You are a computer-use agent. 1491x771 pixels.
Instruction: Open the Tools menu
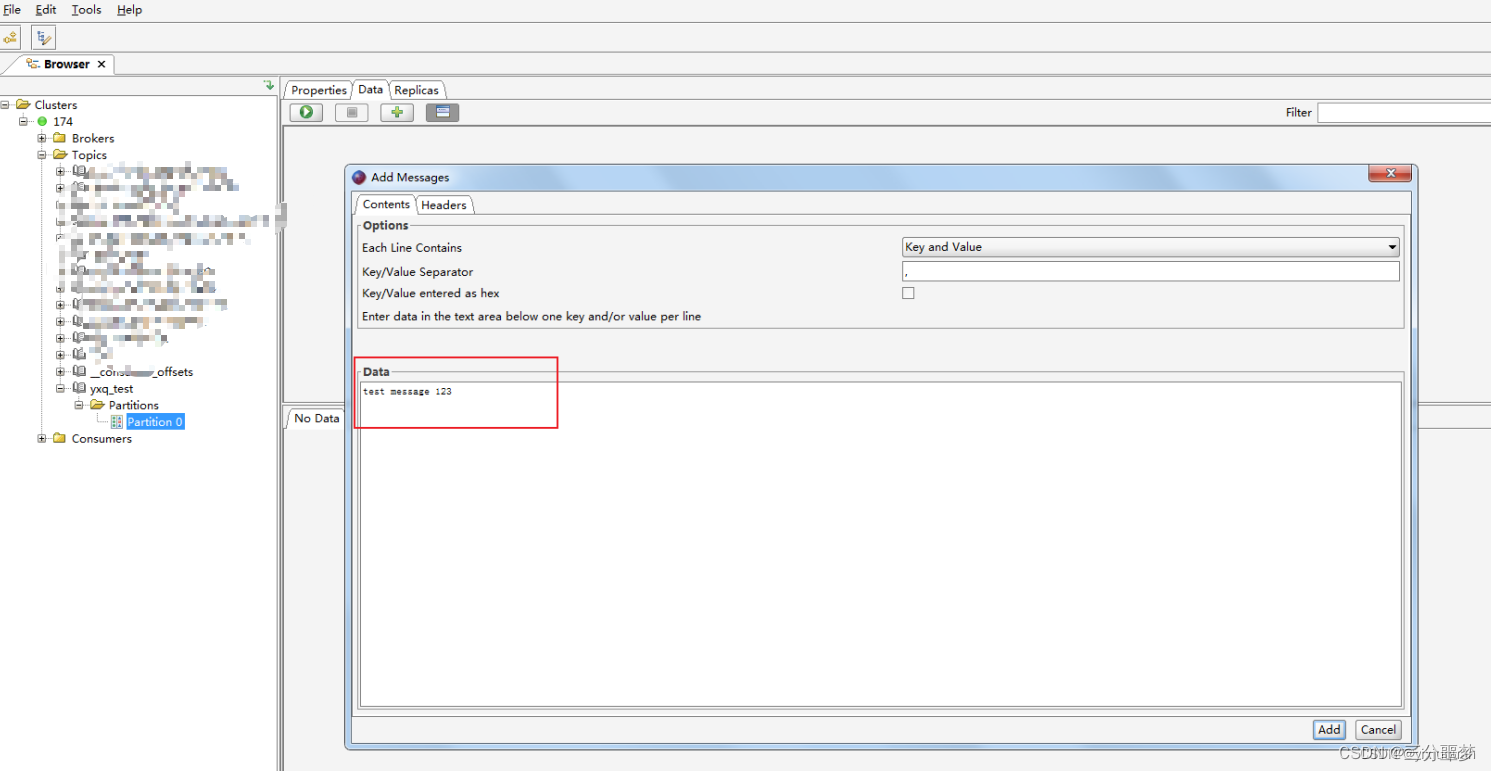pyautogui.click(x=87, y=10)
